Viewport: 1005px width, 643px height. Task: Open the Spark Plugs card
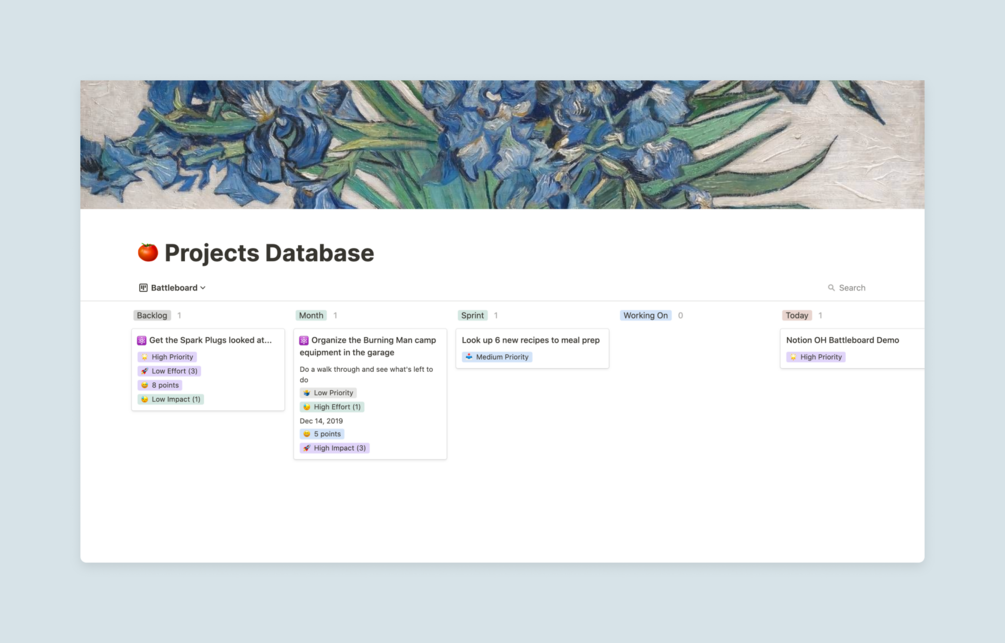[210, 340]
